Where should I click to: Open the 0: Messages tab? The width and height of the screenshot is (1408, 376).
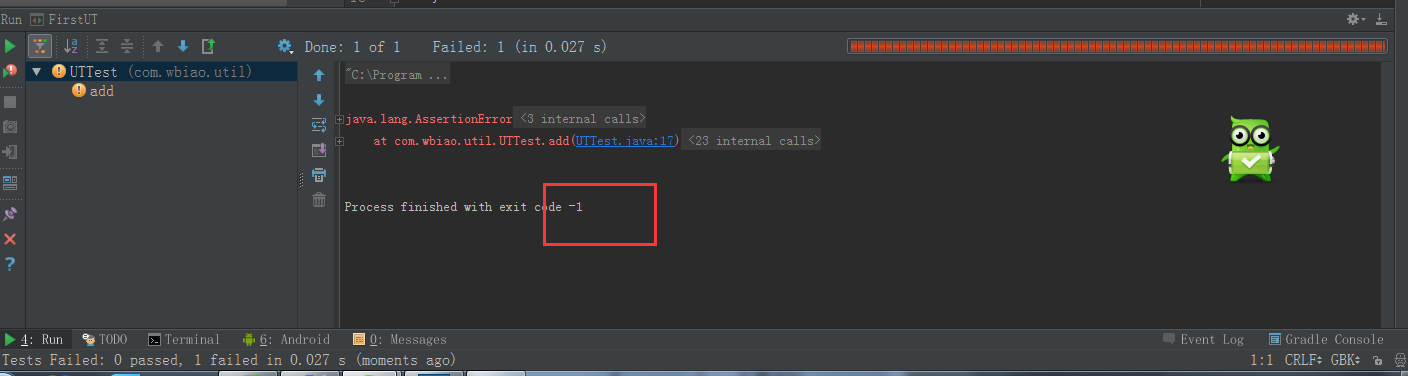tap(400, 339)
